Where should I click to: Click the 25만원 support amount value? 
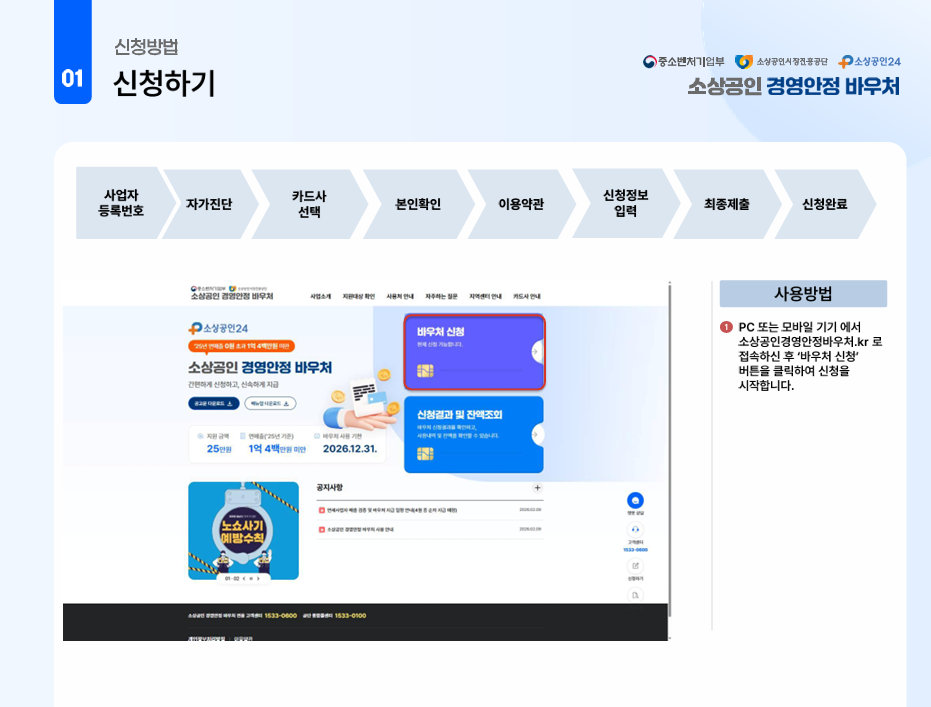[x=219, y=449]
